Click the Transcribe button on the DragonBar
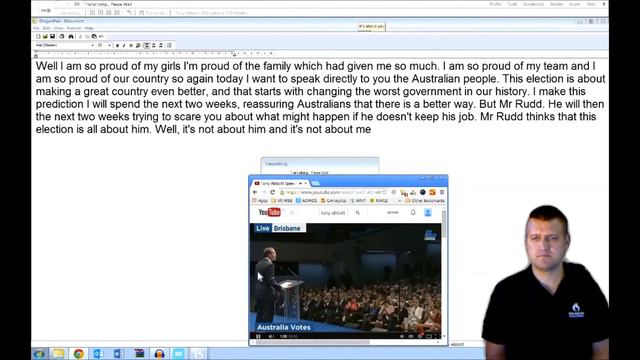The width and height of the screenshot is (640, 360). (153, 13)
